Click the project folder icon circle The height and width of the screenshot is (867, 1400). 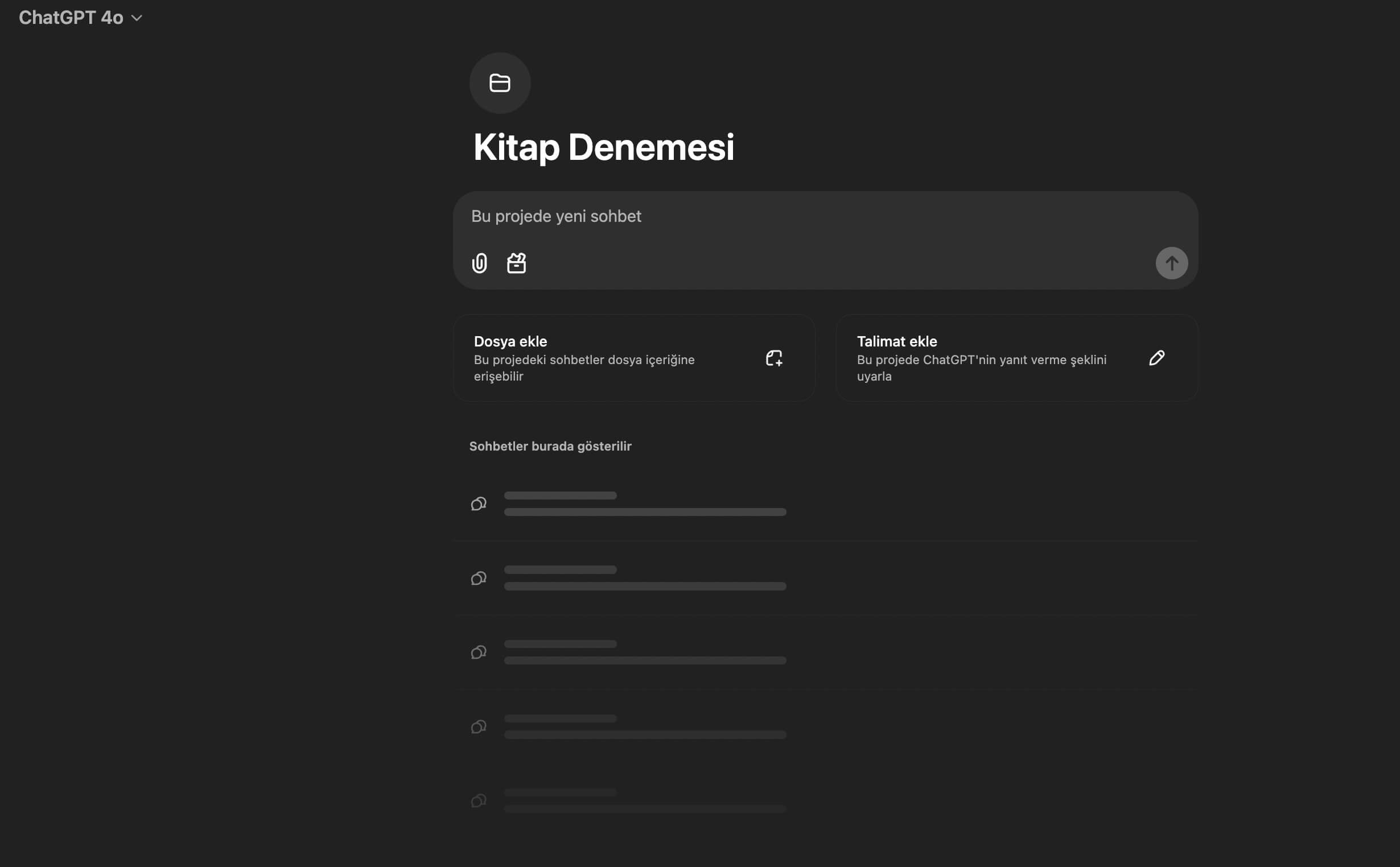500,83
